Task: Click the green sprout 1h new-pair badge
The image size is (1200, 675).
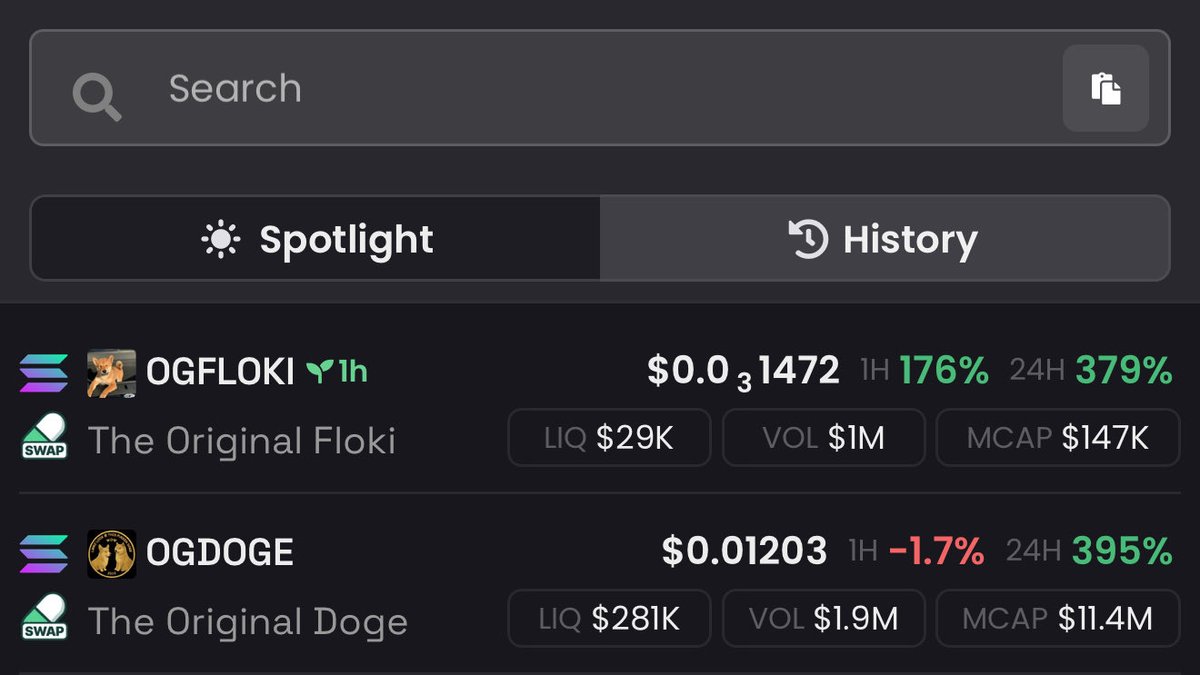Action: (337, 373)
